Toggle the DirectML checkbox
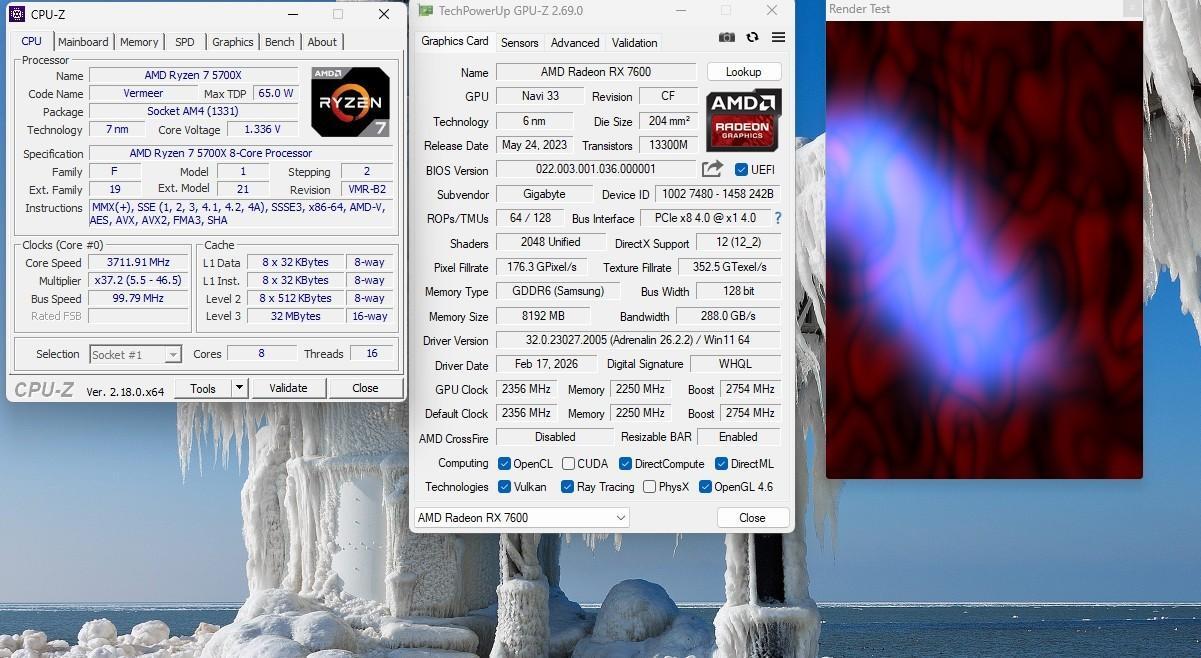Screen dimensions: 1201x658 point(721,464)
